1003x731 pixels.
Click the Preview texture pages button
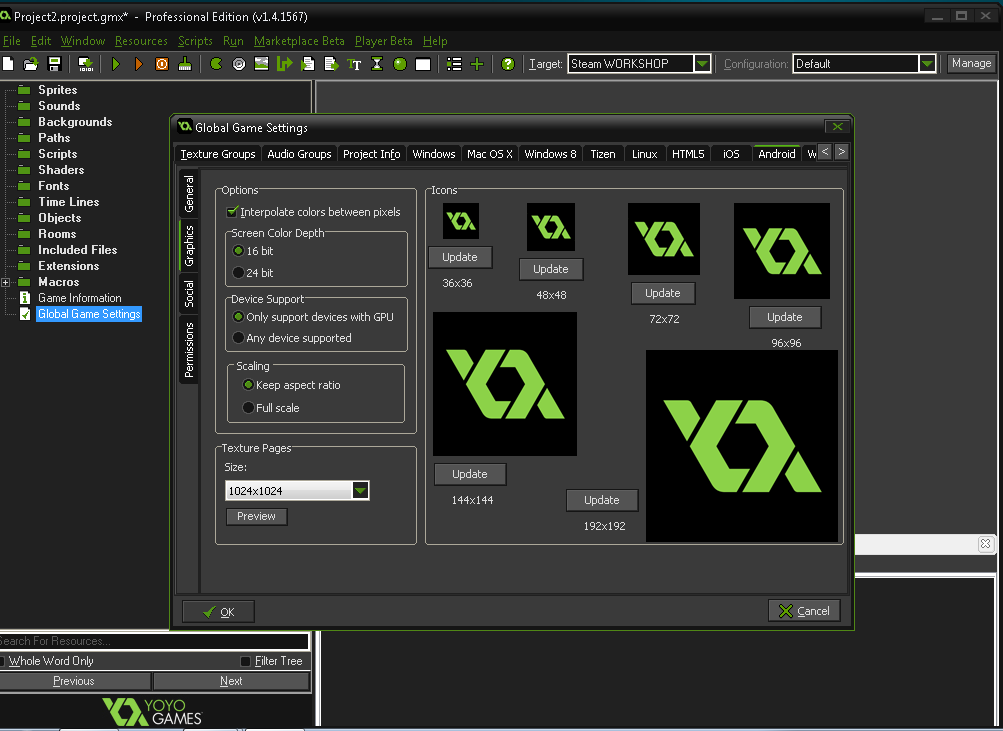pos(256,517)
